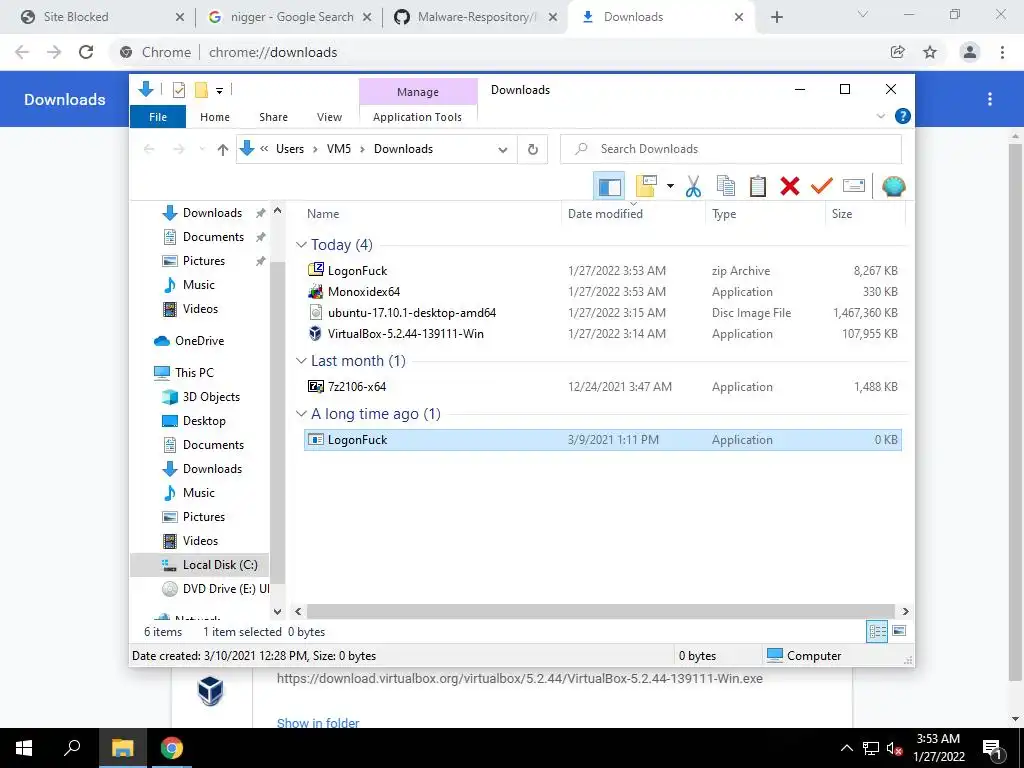Screen dimensions: 1024x768
Task: Open DVD Drive (E:) in navigation pane
Action: 216,589
